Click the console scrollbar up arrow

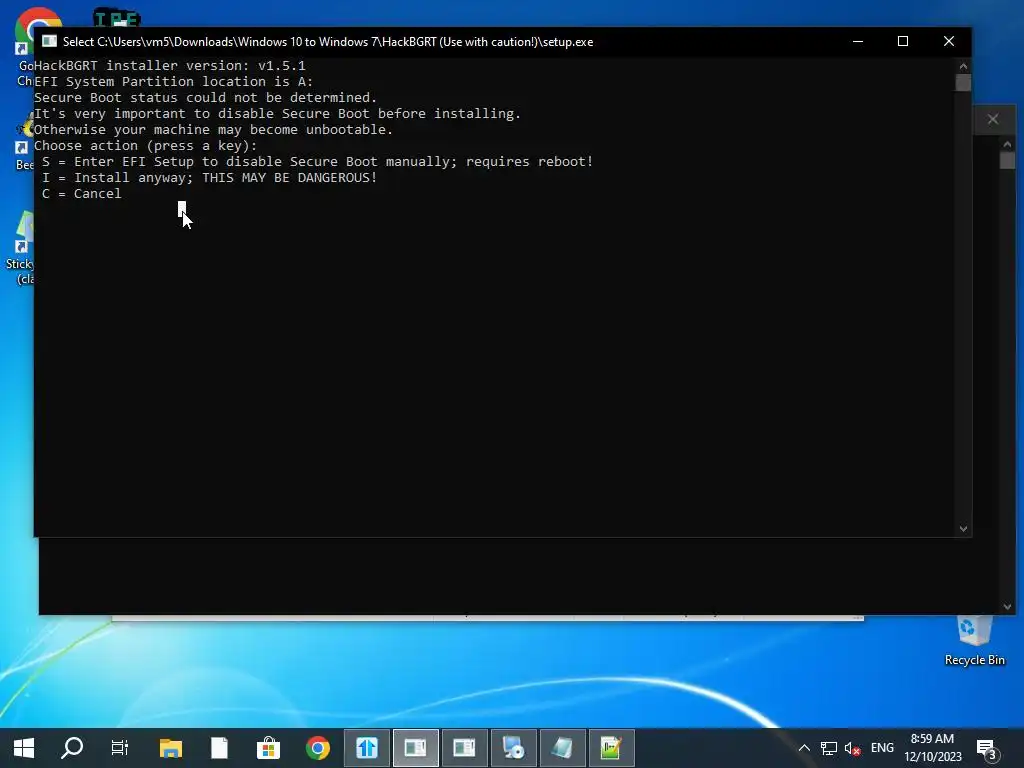(963, 66)
